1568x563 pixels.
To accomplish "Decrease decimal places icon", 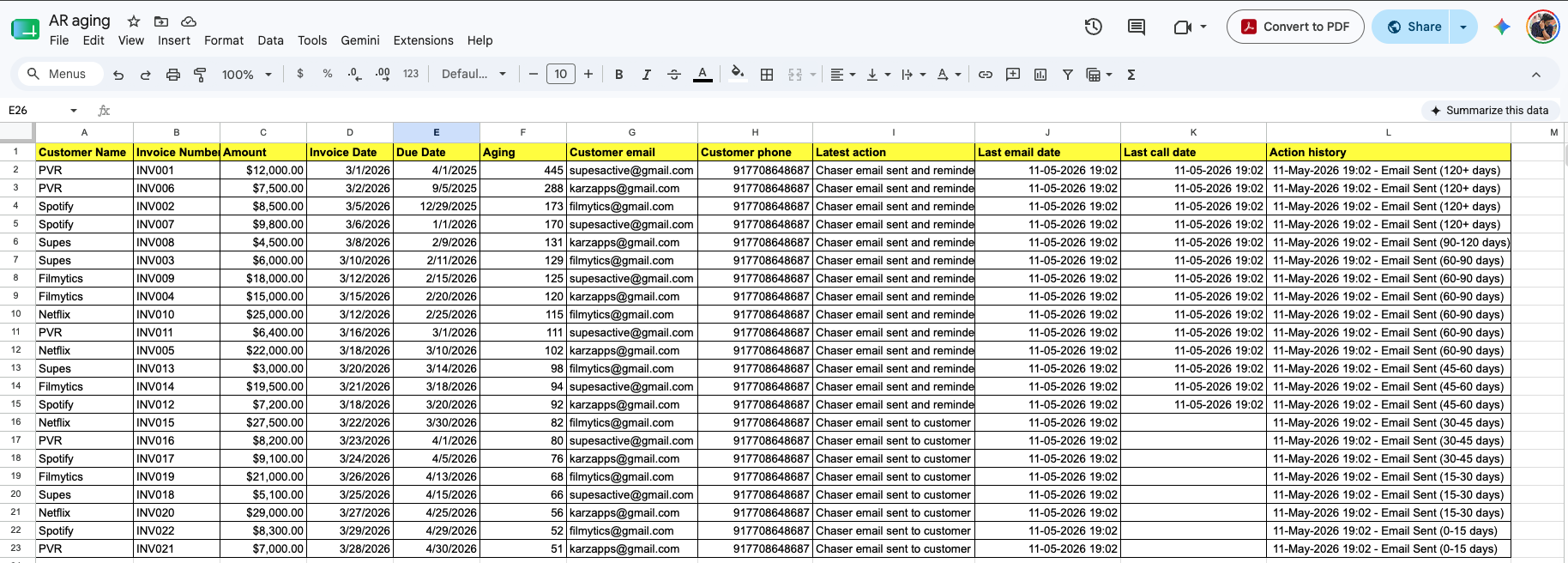I will [x=355, y=75].
